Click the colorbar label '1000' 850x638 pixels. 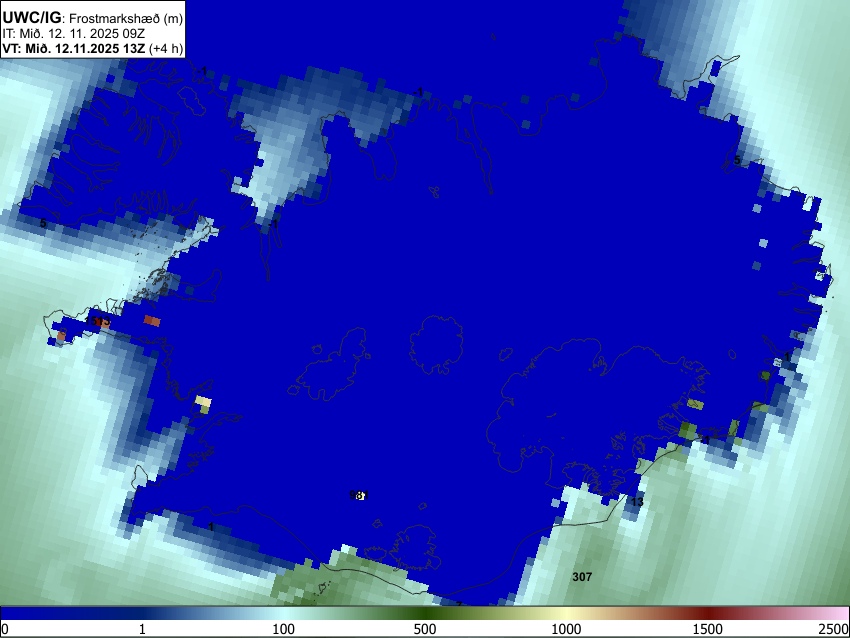(x=566, y=629)
